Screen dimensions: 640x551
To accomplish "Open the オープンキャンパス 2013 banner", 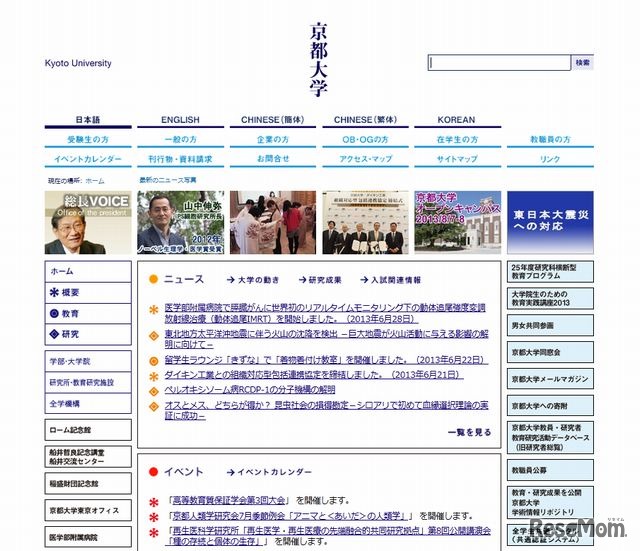I will [x=458, y=222].
